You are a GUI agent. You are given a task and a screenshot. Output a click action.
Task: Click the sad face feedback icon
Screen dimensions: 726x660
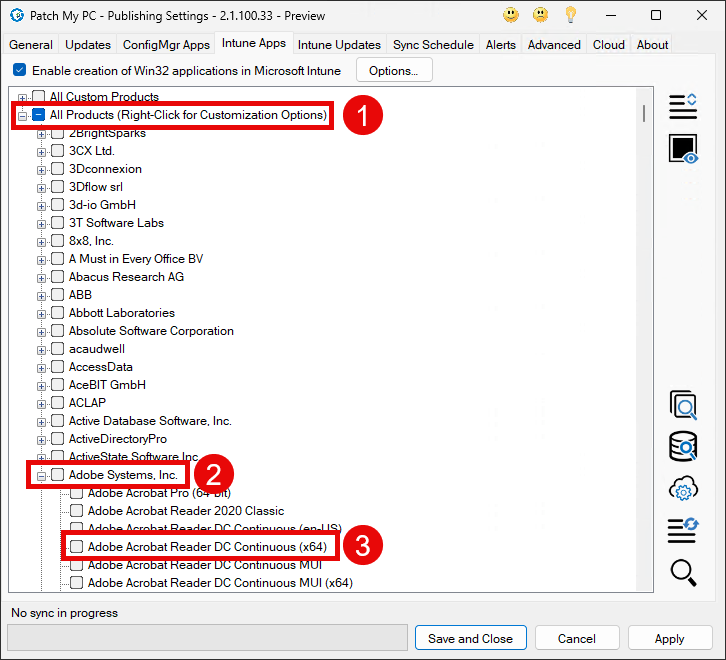(x=541, y=15)
